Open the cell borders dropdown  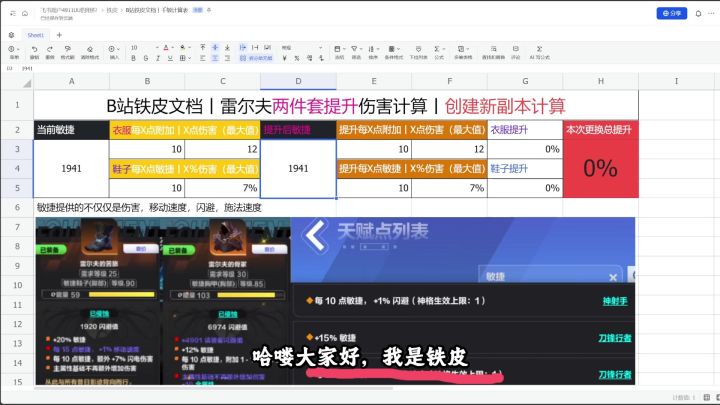185,58
